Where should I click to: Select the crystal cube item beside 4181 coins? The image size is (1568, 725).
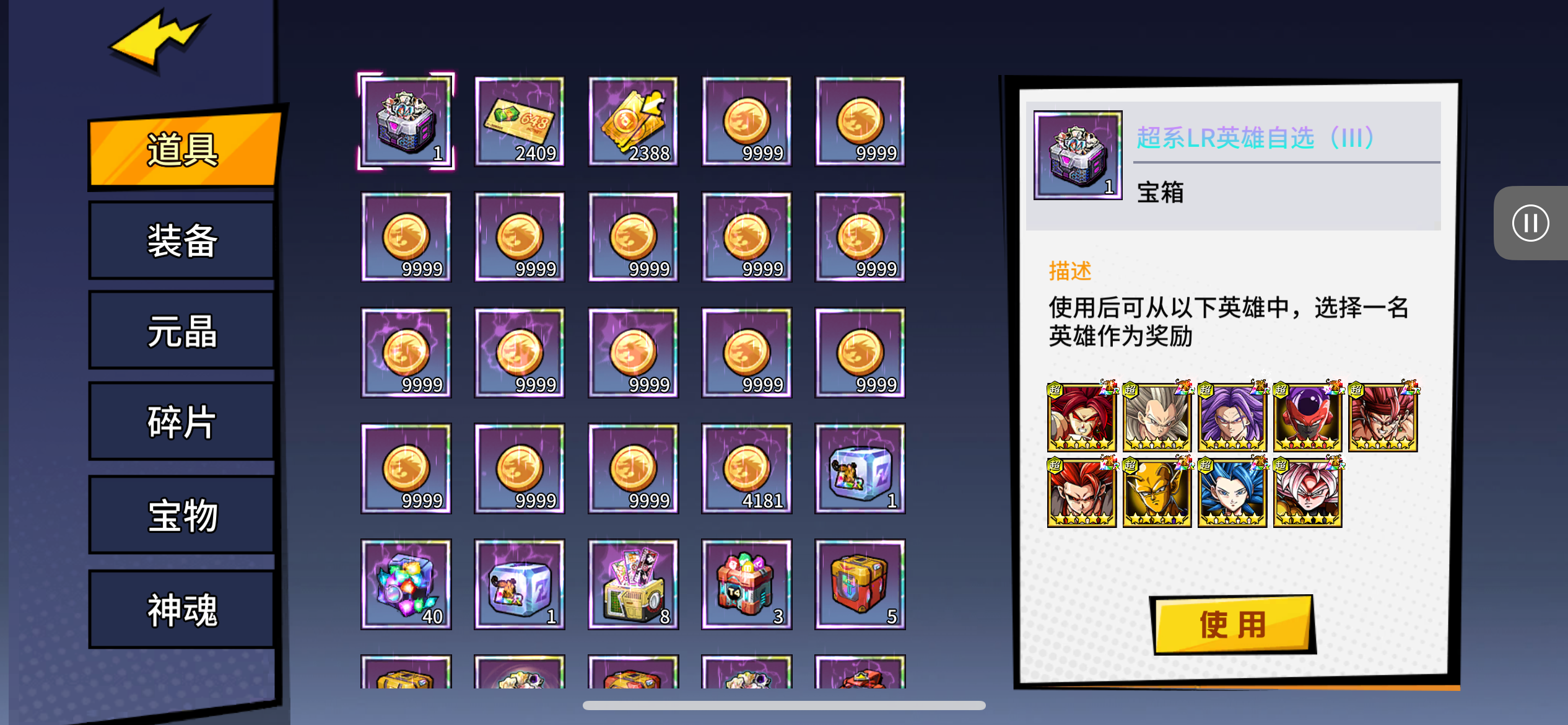tap(860, 468)
